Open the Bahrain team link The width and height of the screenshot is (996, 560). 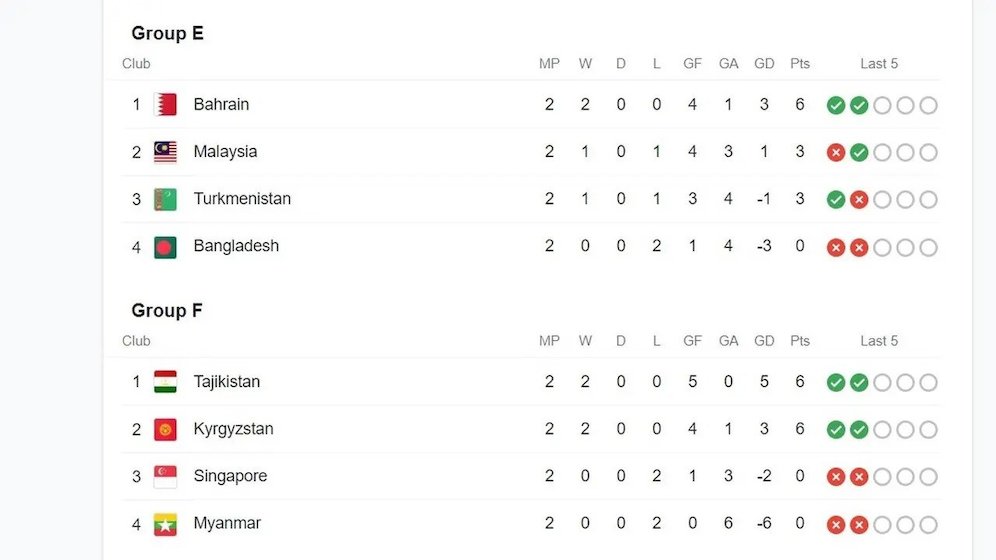pos(221,104)
